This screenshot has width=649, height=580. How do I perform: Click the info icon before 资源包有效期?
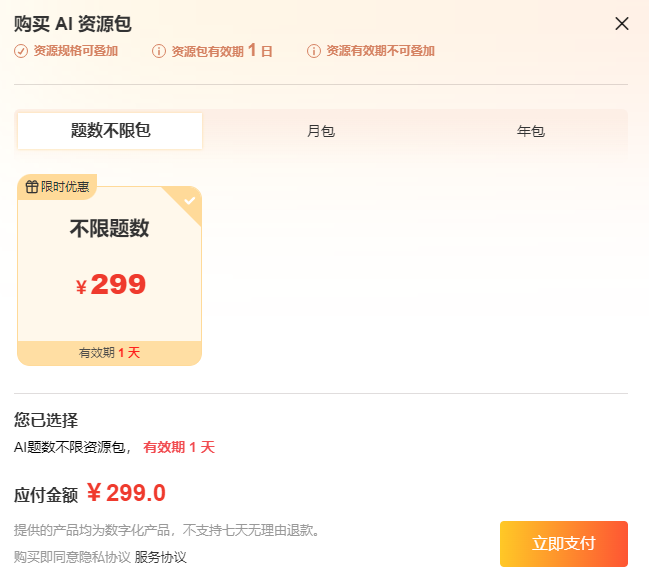pos(159,51)
